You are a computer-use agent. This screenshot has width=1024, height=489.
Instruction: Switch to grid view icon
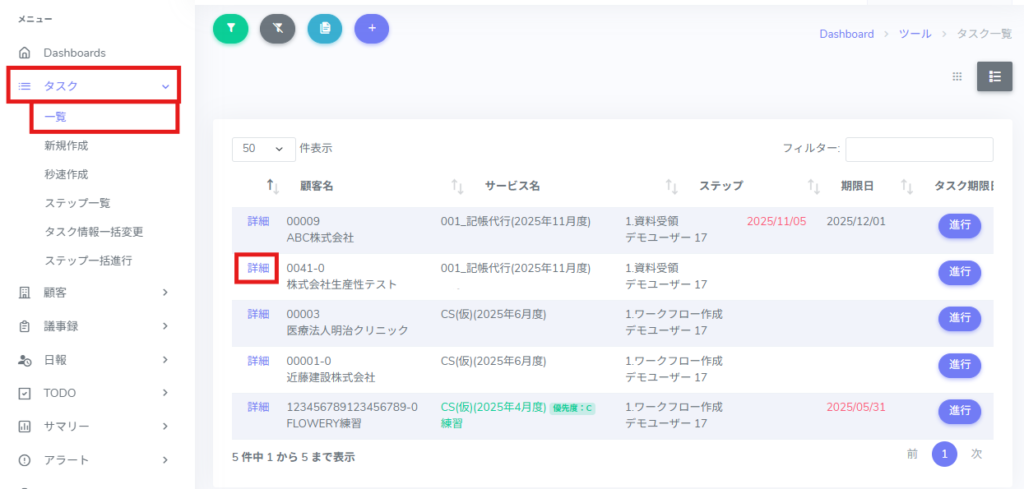point(956,76)
